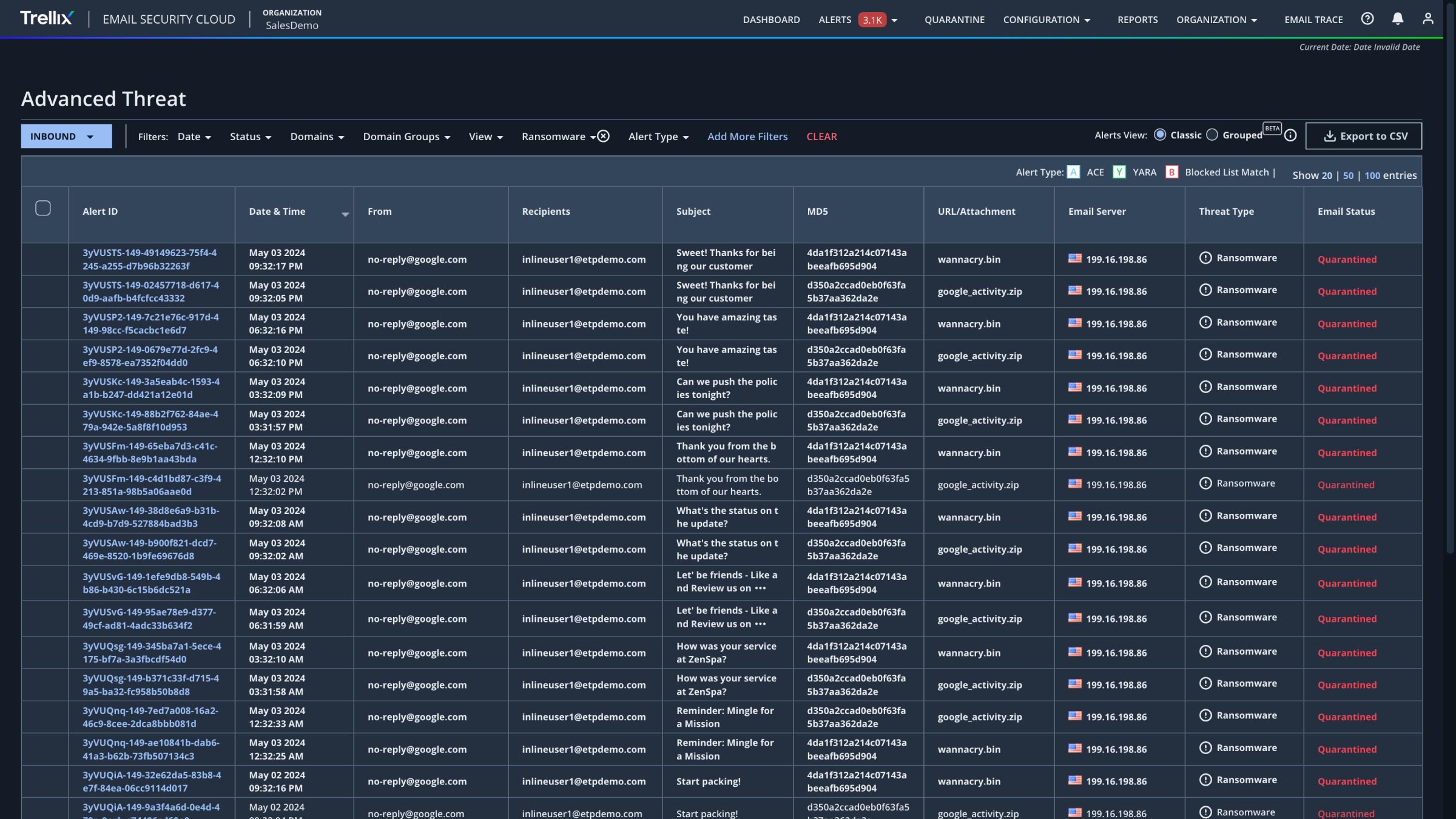This screenshot has width=1456, height=819.
Task: Click the 3.1K alerts count badge
Action: [872, 19]
